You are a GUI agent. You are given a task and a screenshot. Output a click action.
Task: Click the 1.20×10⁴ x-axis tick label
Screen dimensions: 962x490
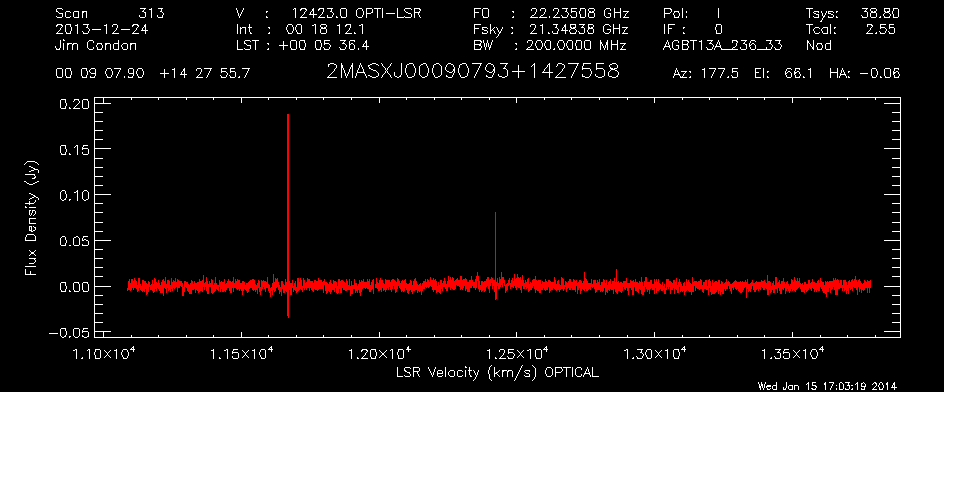point(380,354)
